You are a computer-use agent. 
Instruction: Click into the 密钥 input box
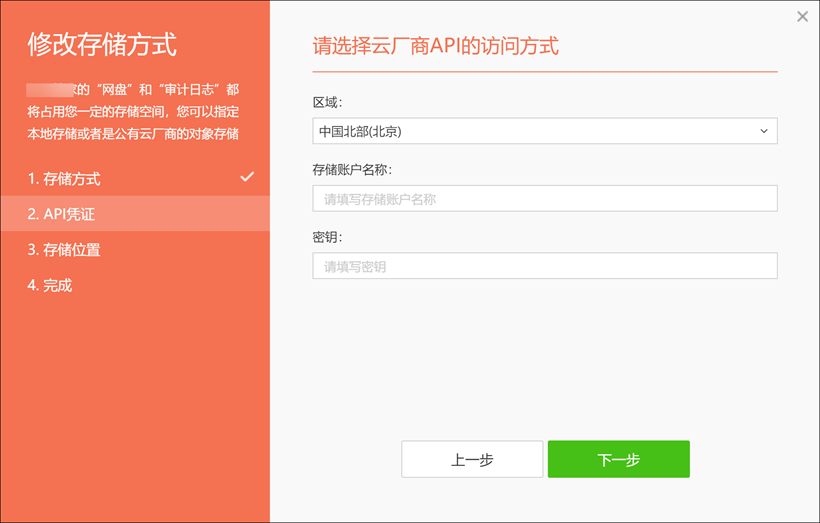pyautogui.click(x=544, y=266)
